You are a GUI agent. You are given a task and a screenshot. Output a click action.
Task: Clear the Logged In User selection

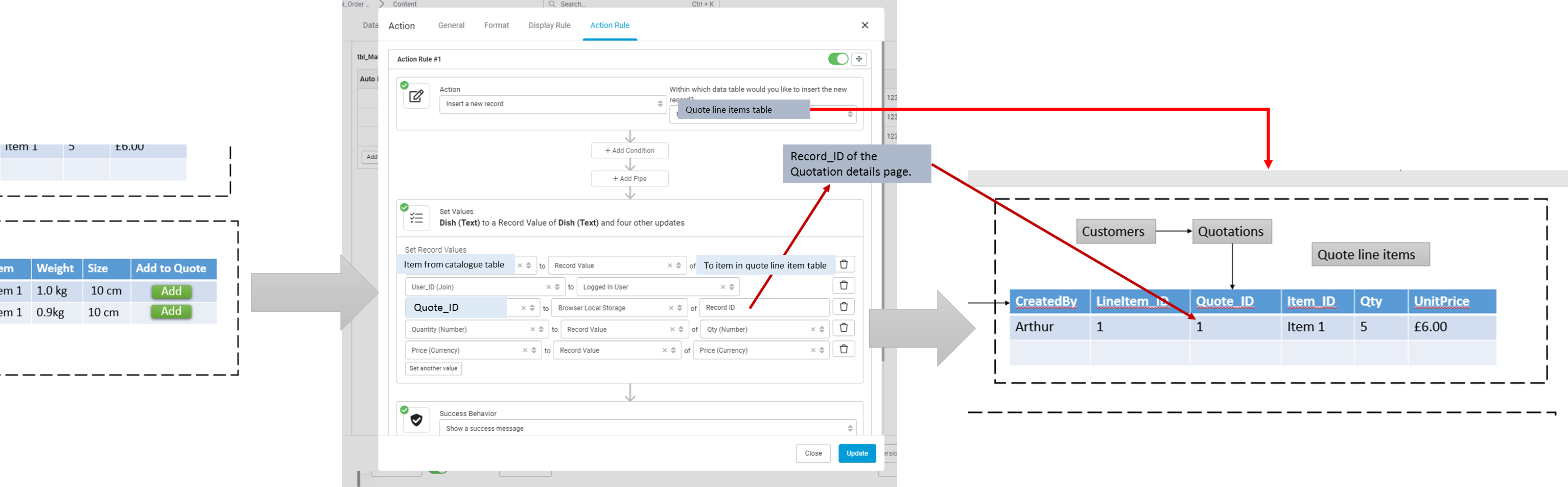[722, 287]
